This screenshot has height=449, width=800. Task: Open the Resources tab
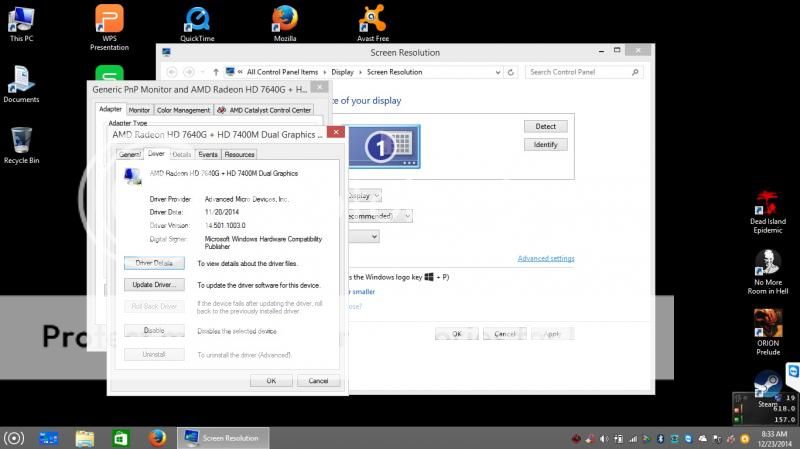(239, 154)
